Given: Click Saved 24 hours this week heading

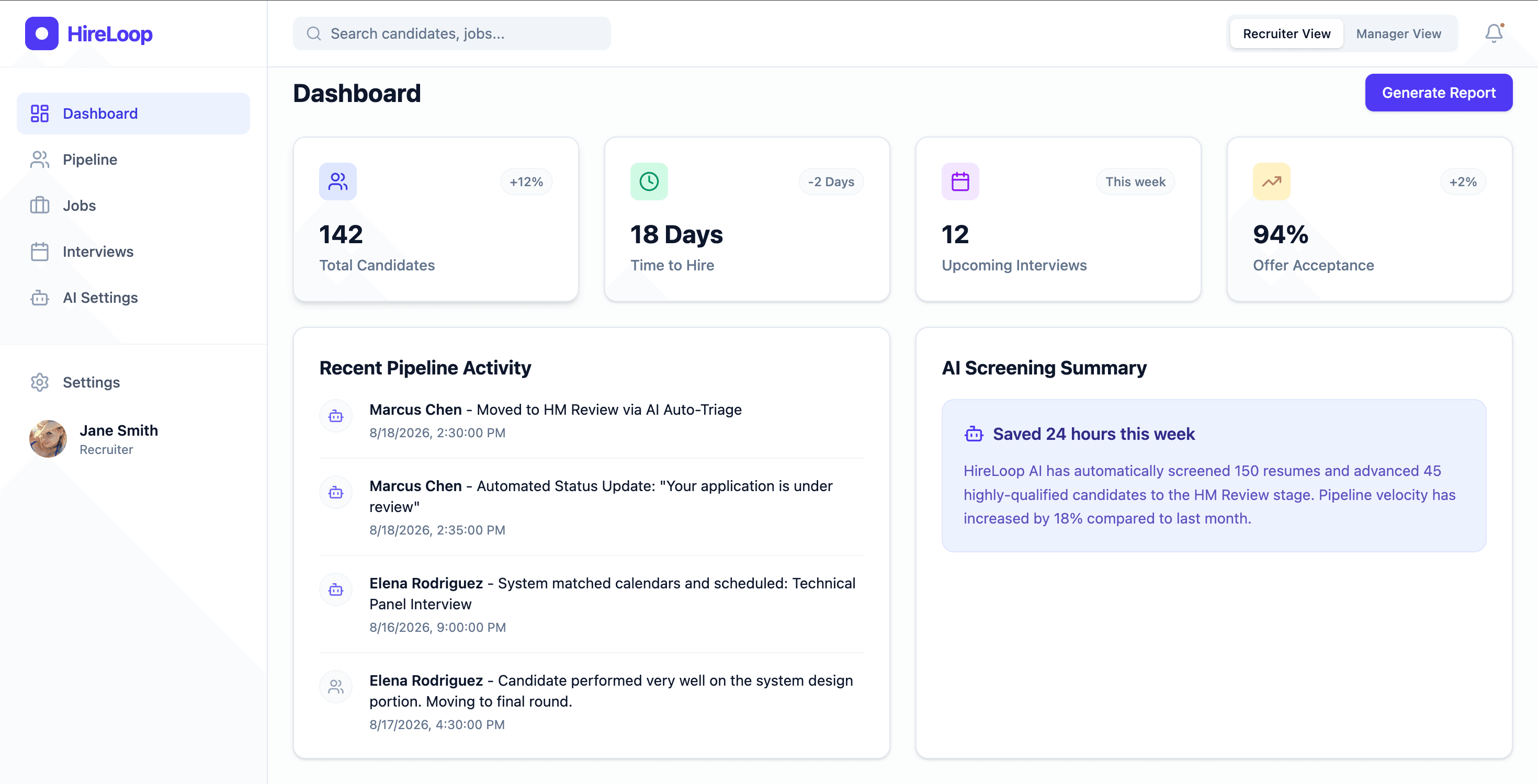Looking at the screenshot, I should point(1093,434).
